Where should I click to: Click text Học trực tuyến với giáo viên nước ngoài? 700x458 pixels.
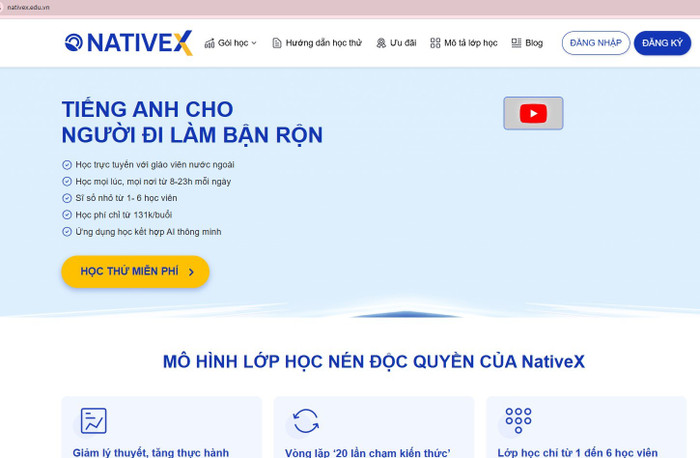click(155, 165)
